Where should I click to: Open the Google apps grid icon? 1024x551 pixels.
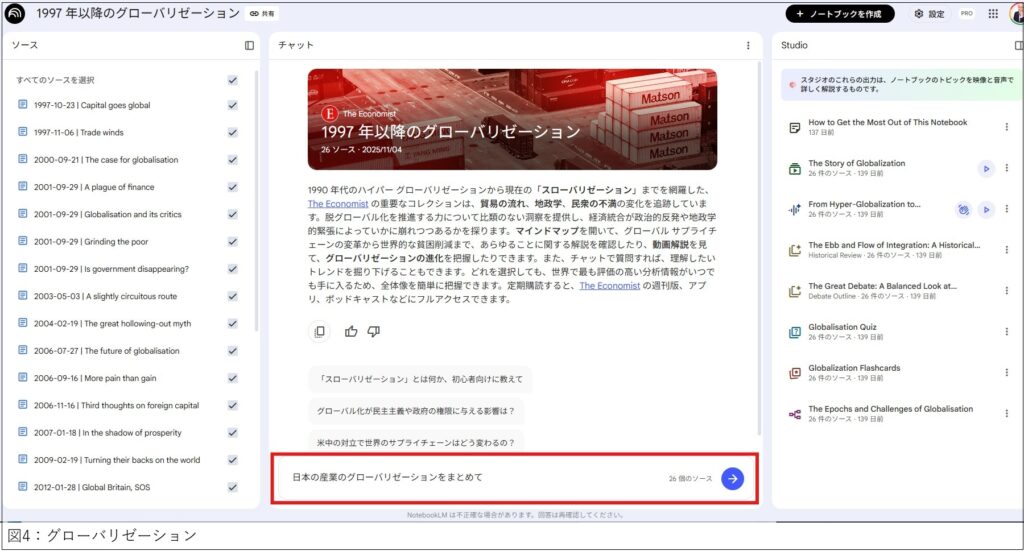tap(993, 14)
